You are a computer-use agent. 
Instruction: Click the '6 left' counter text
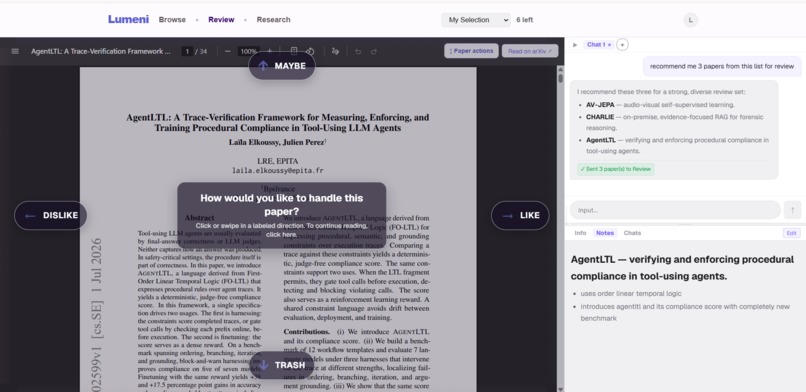(x=524, y=20)
